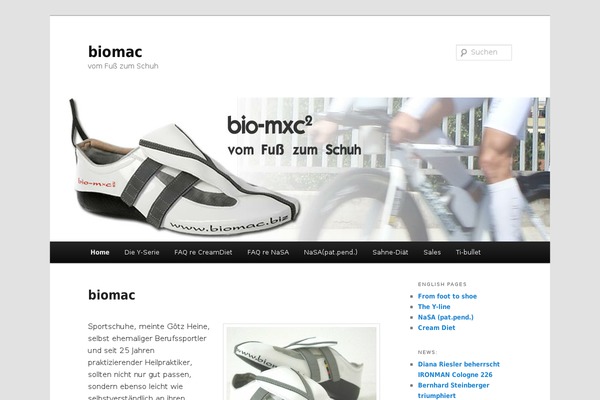Open the Ti-bullet menu item
This screenshot has width=600, height=400.
468,252
